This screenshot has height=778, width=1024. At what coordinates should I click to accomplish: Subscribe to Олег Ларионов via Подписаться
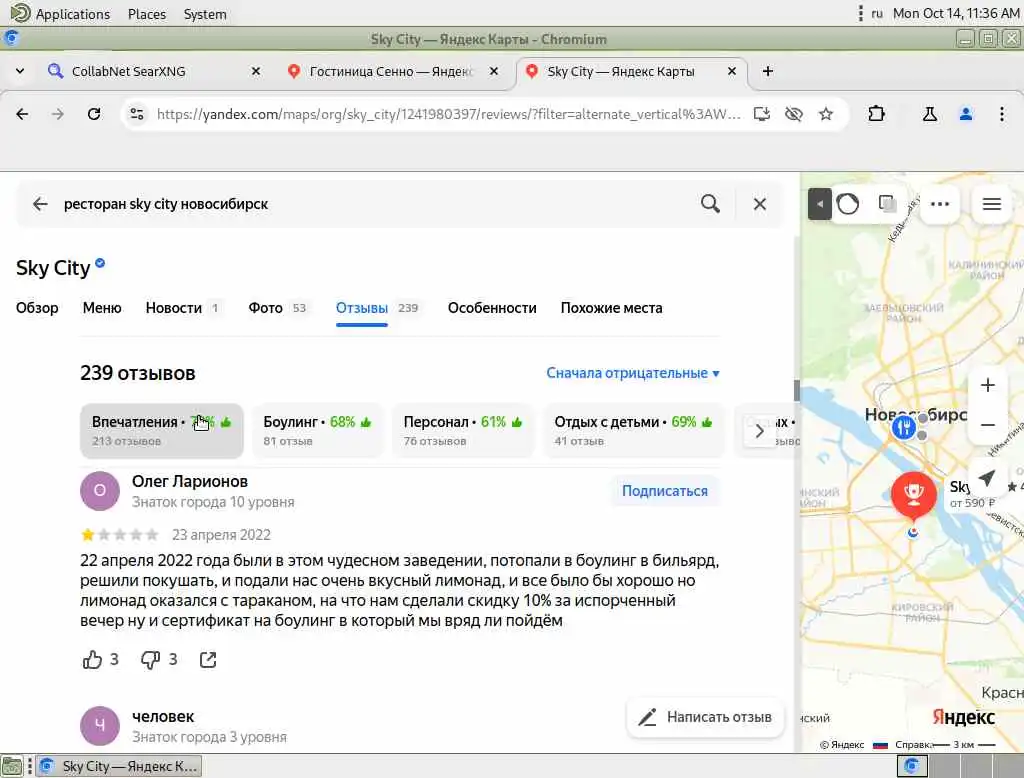665,491
